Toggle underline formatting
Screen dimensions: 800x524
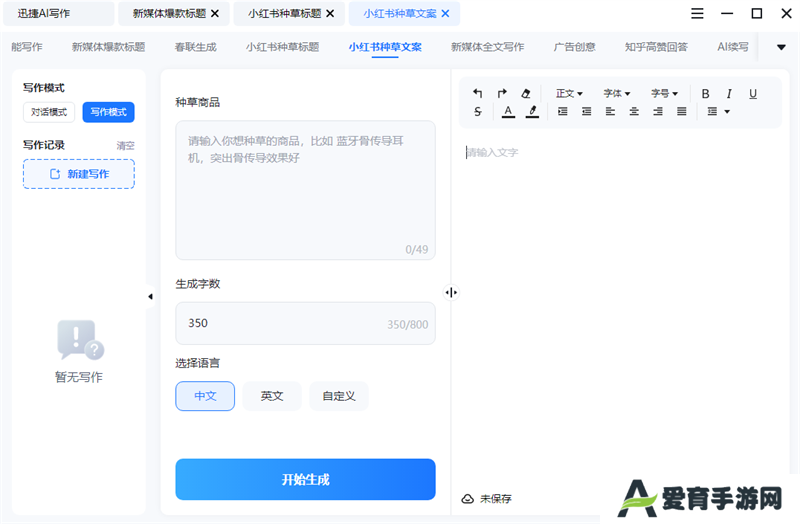pyautogui.click(x=753, y=93)
